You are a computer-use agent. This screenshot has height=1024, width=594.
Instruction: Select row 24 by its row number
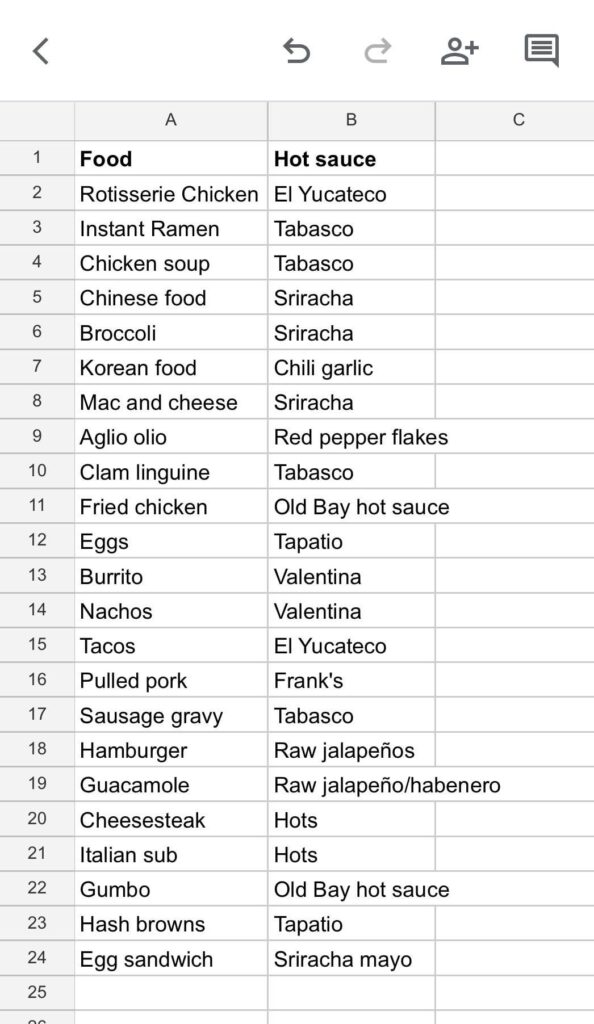(x=37, y=959)
